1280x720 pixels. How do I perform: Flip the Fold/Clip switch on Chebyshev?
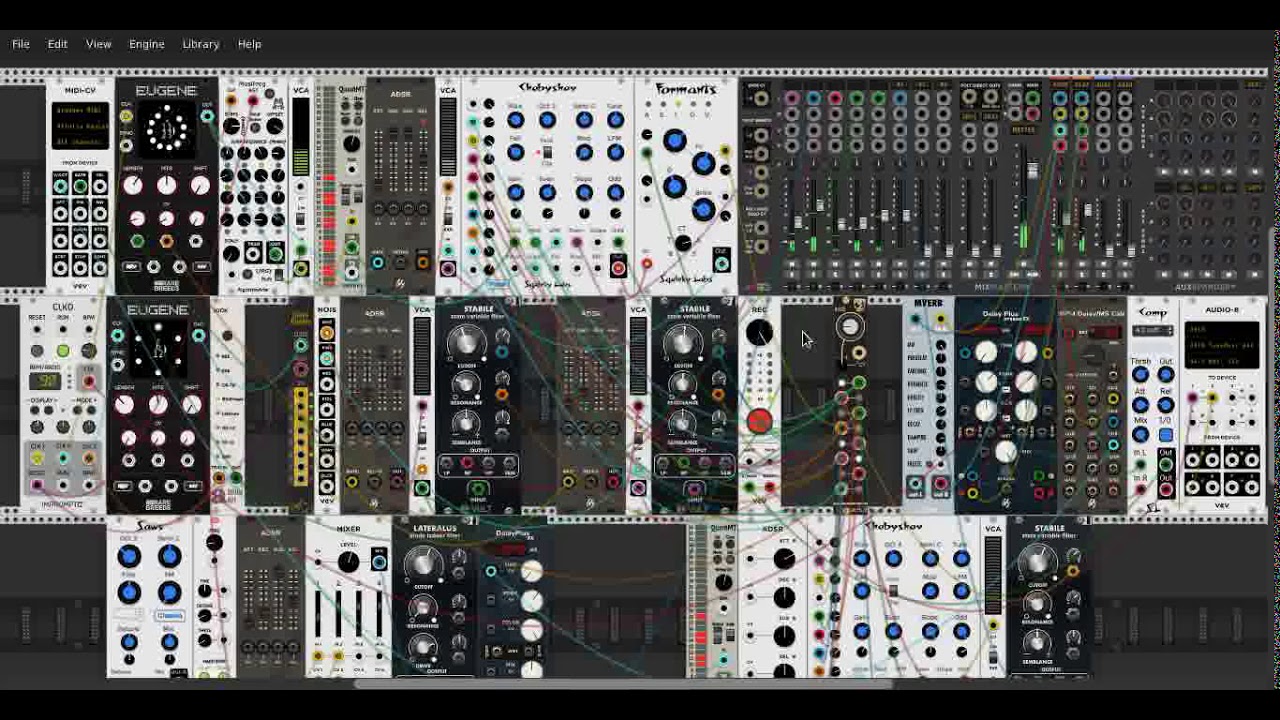[x=547, y=153]
